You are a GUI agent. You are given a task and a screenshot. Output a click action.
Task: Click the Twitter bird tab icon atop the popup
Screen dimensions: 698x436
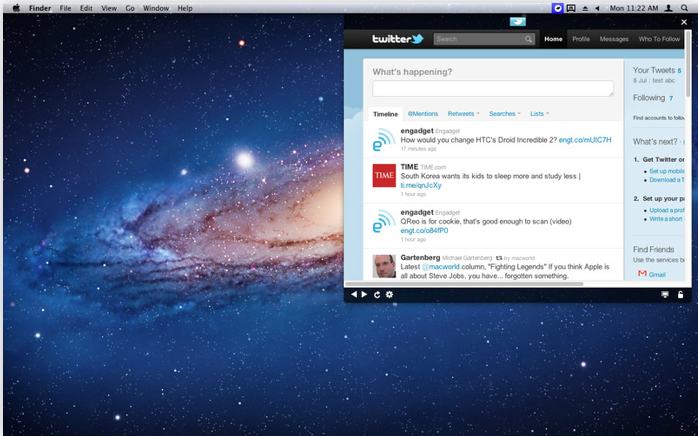pyautogui.click(x=518, y=21)
